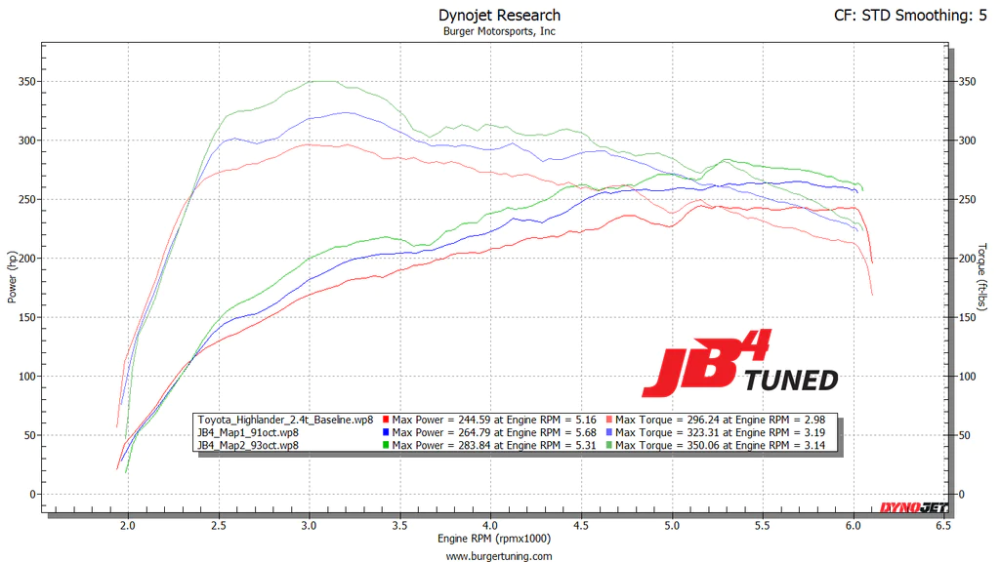Click the light blue Max Torque 323.31 marker
The image size is (1000, 562).
pos(609,432)
